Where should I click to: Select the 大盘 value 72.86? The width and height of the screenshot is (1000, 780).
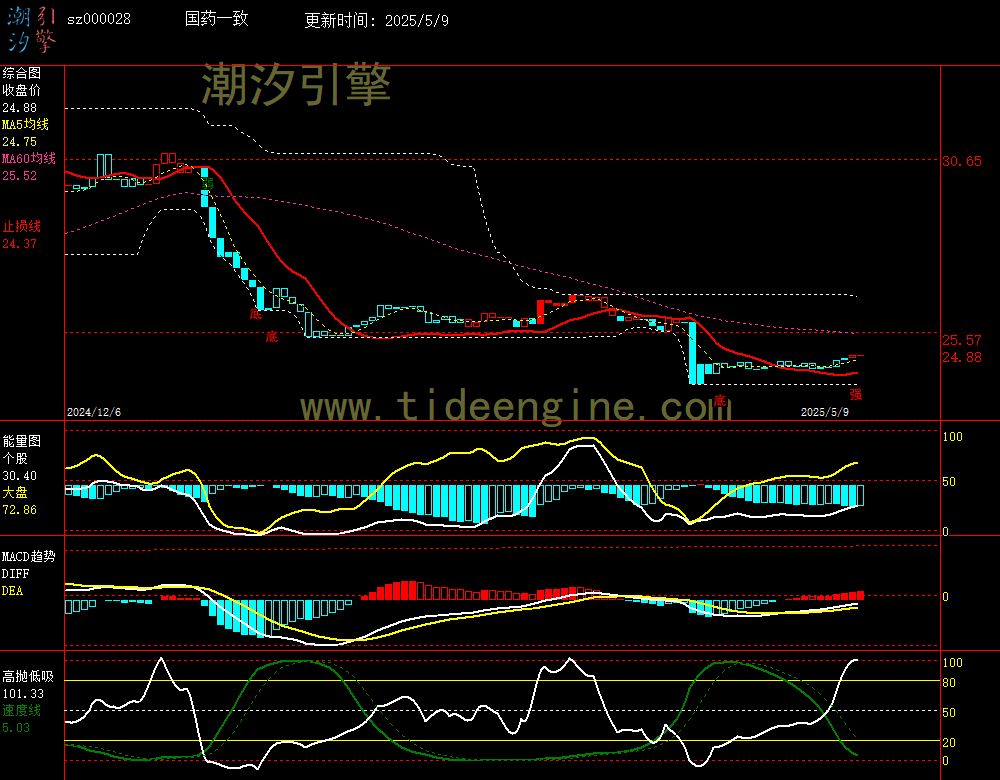(x=20, y=510)
